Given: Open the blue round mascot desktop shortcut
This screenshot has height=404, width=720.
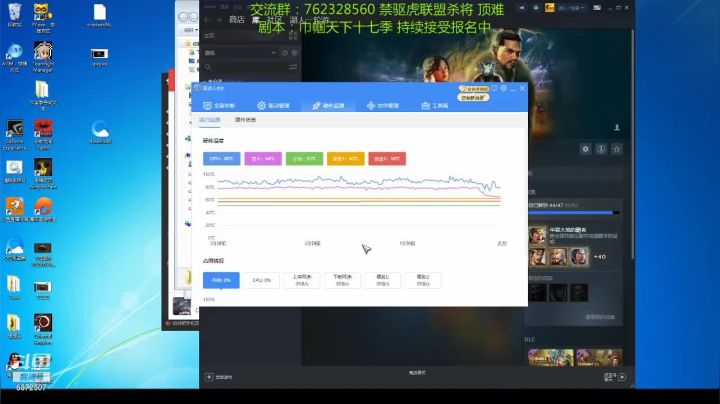Looking at the screenshot, I should [x=15, y=57].
